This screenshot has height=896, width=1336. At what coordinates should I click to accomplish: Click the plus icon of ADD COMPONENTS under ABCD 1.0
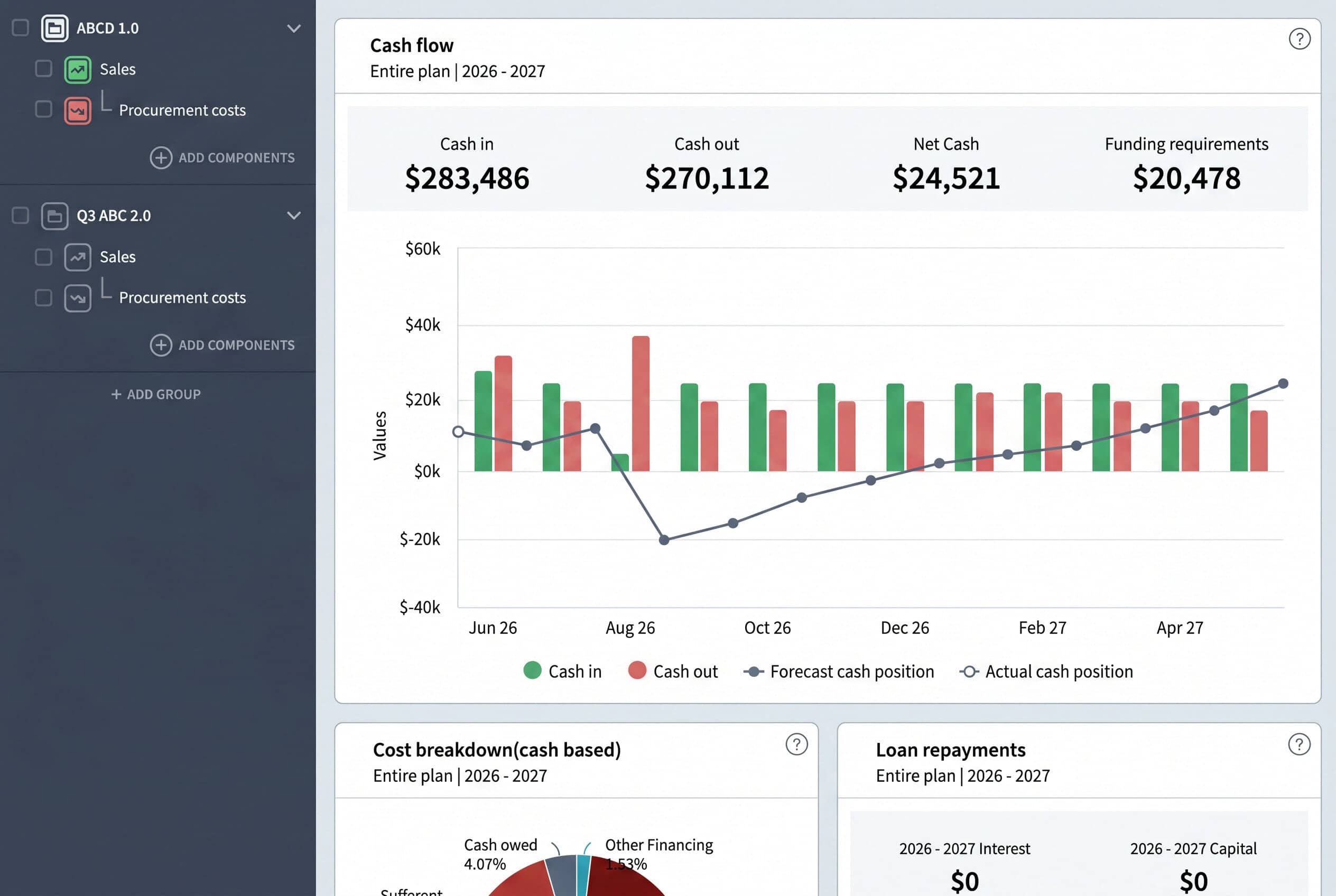point(161,158)
